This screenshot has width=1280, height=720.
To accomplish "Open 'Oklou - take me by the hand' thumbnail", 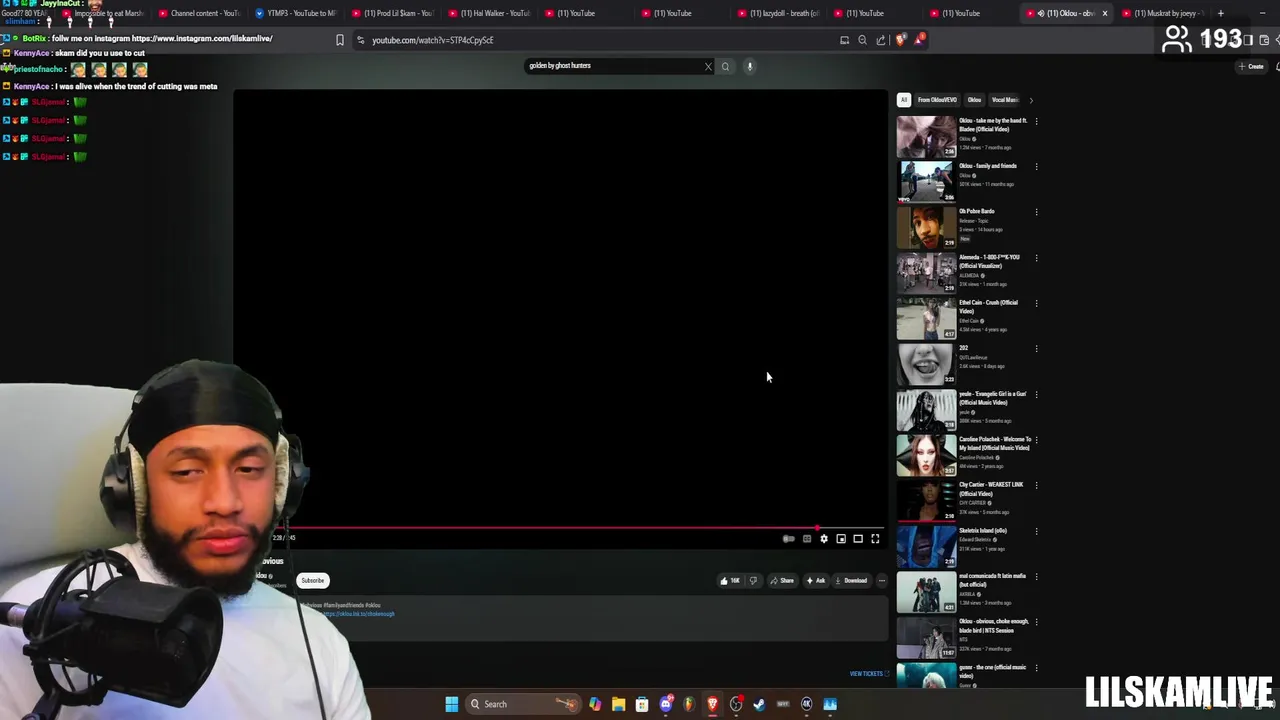I will [x=926, y=137].
